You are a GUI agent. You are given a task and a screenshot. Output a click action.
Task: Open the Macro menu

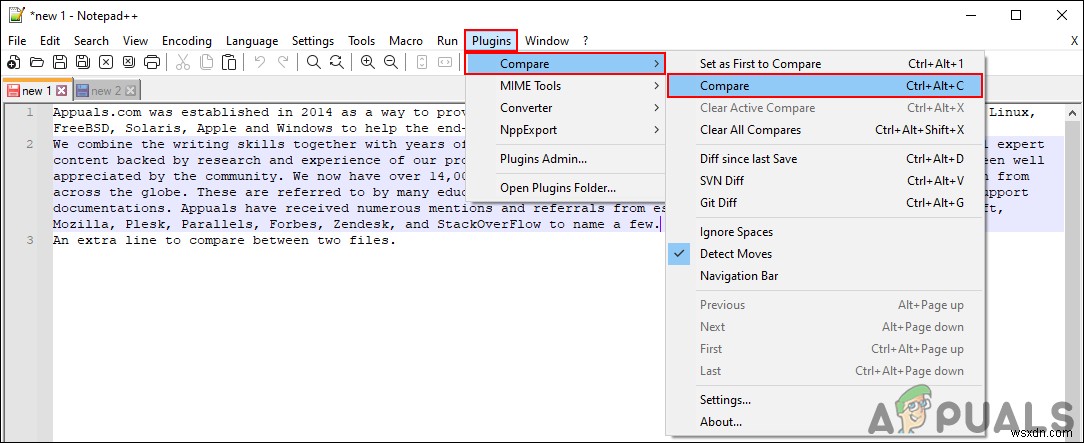tap(406, 41)
